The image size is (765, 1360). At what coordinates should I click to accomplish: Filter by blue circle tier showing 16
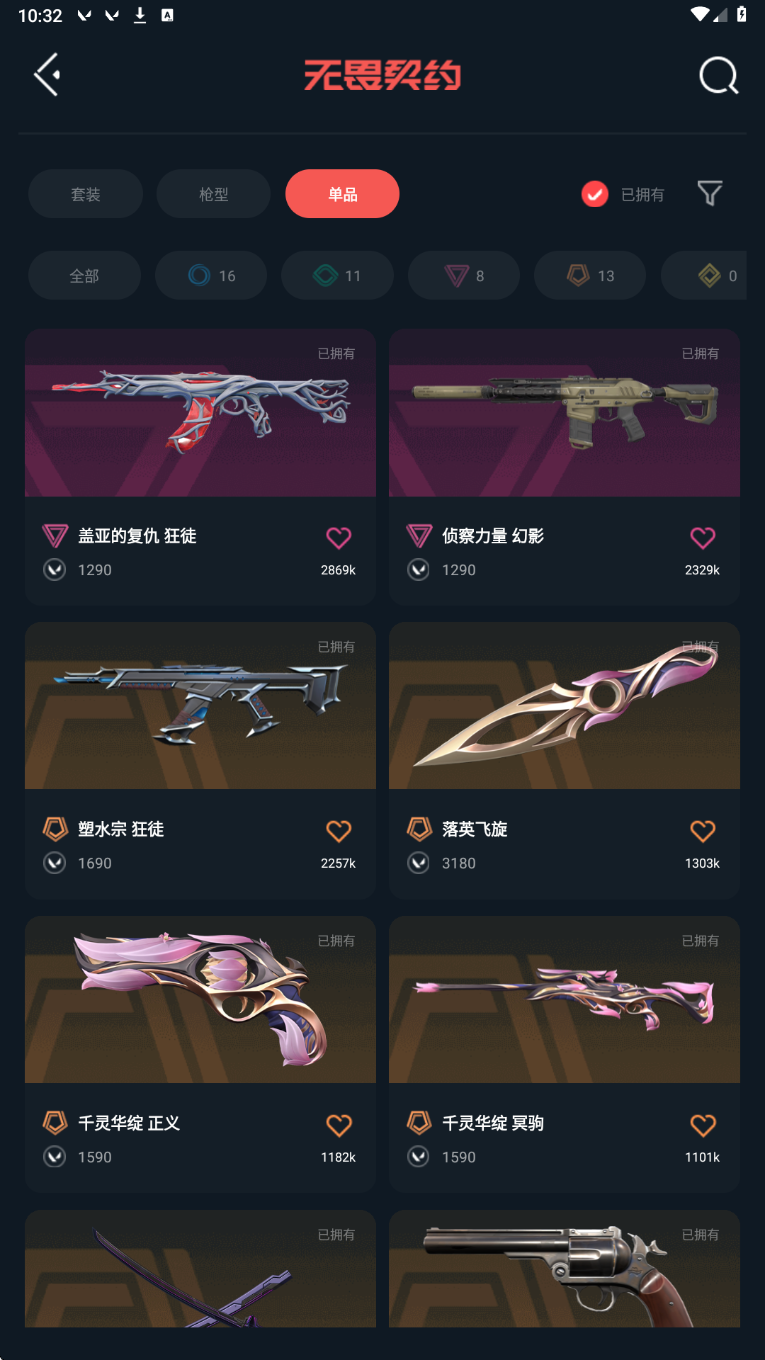click(211, 275)
